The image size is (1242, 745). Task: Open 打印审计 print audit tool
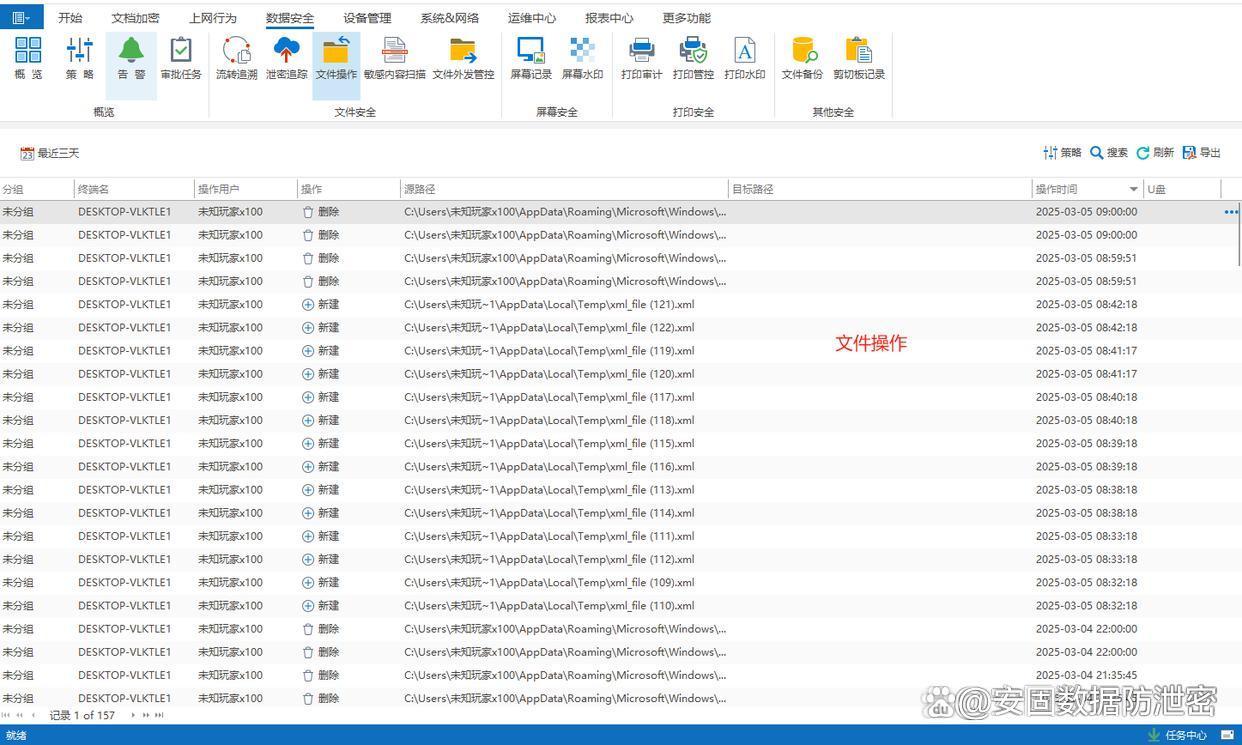point(641,58)
